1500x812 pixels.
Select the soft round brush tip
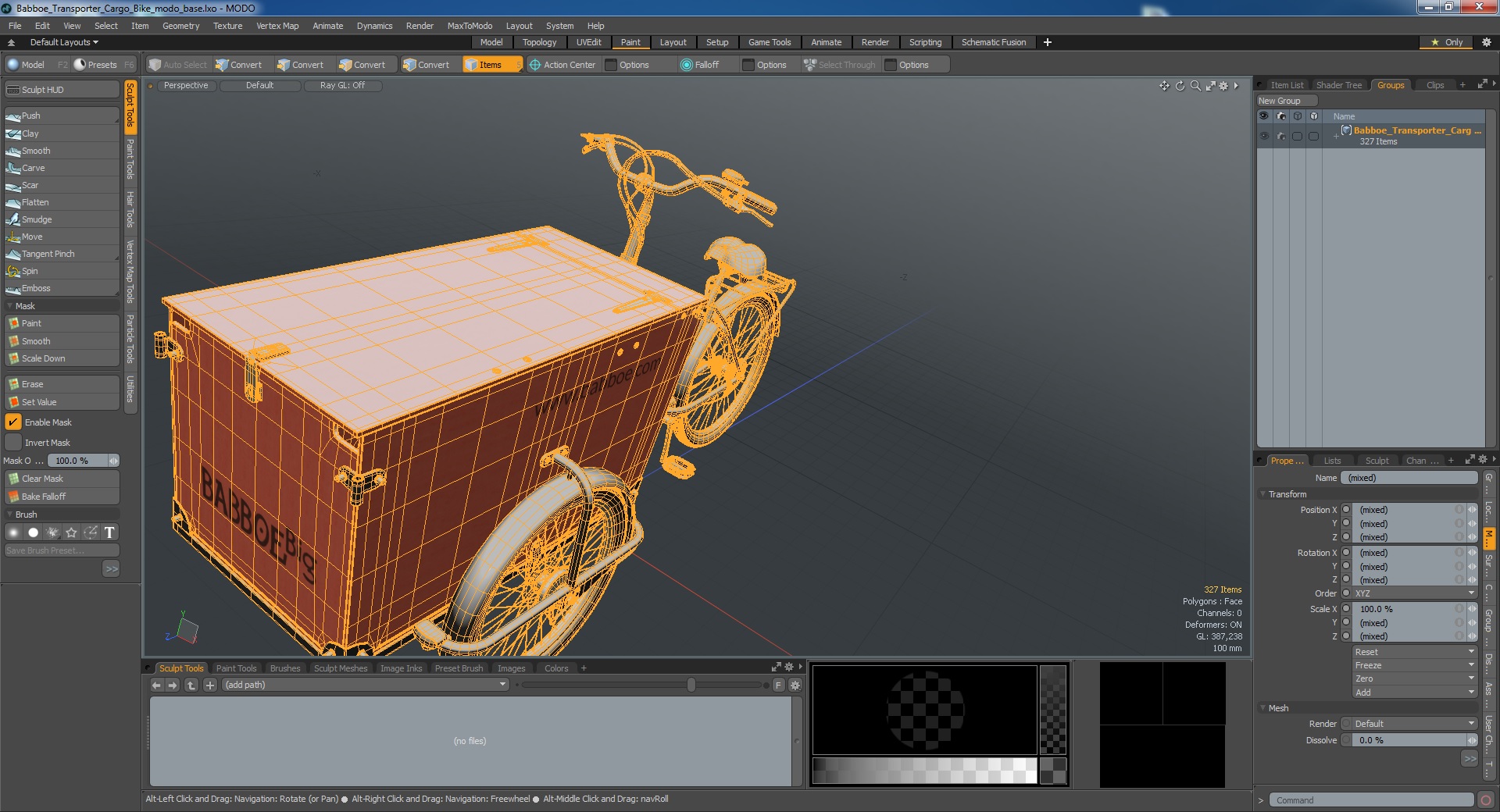13,532
